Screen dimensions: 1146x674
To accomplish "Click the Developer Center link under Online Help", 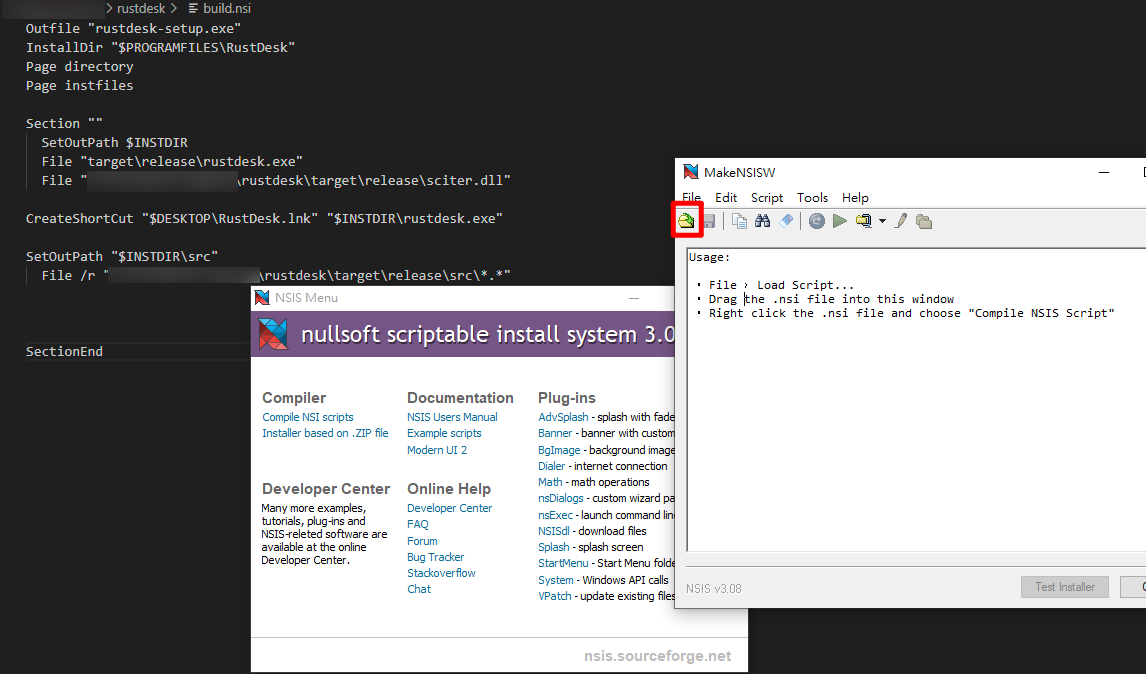I will pos(449,508).
